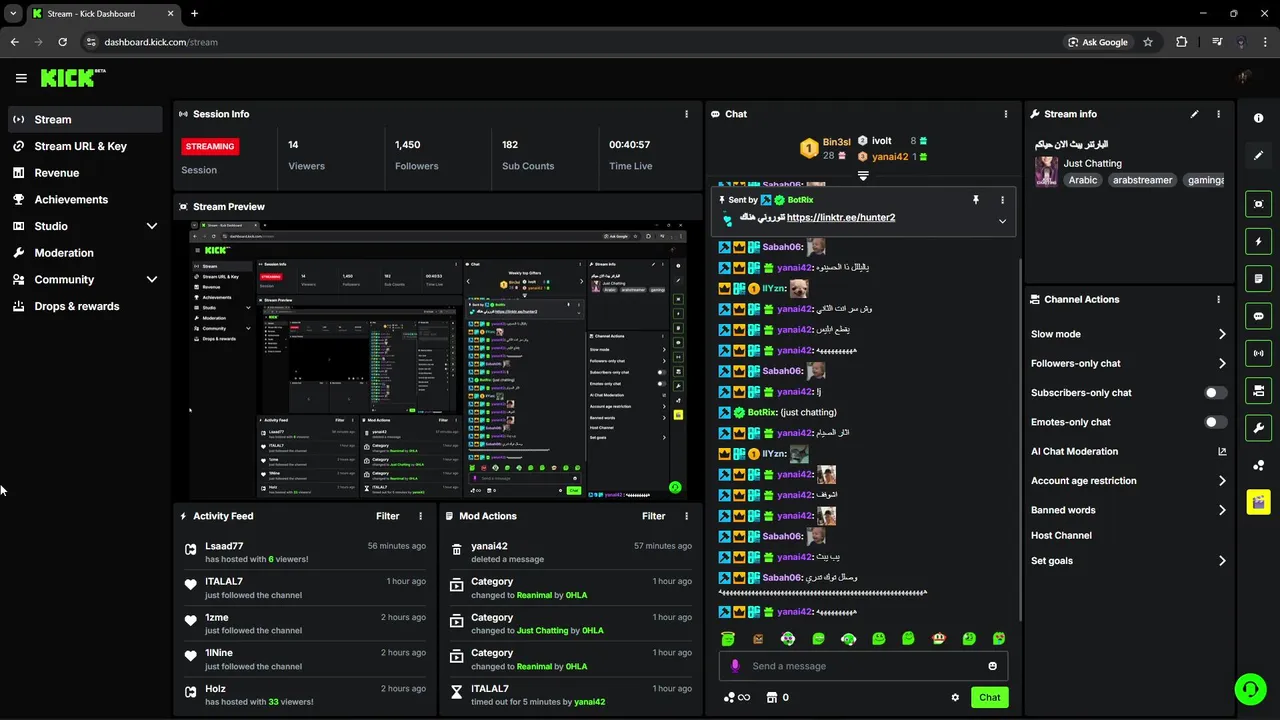Click the pencil icon in the right sidebar
The image size is (1280, 720).
1258,156
